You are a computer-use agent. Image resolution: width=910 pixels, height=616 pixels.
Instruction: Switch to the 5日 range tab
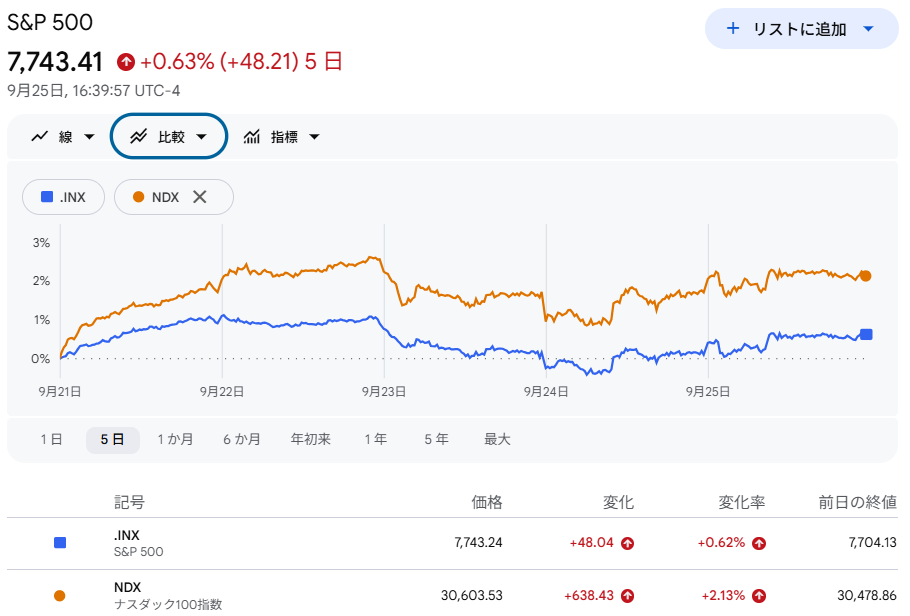(112, 440)
